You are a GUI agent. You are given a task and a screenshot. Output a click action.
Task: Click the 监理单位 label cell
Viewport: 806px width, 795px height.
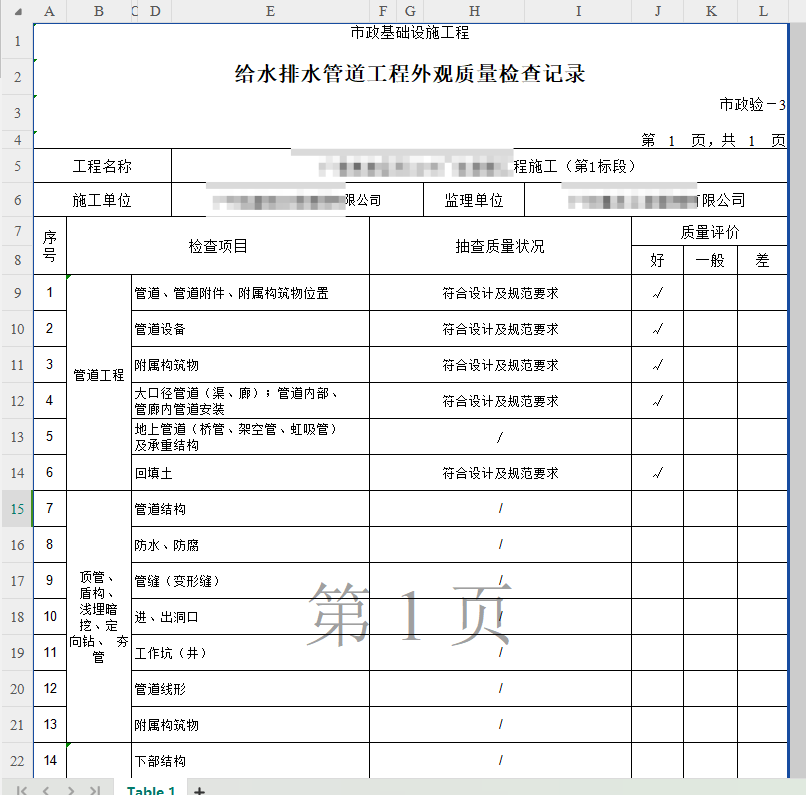(474, 201)
